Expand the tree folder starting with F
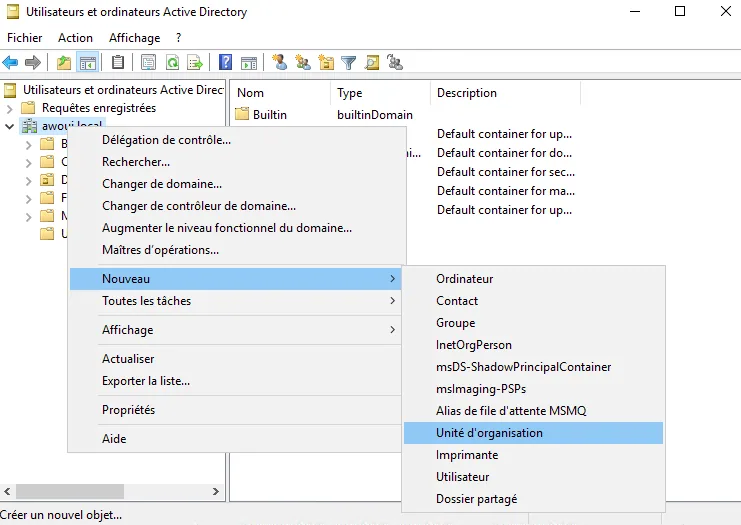Screen dimensions: 741x525 pyautogui.click(x=28, y=199)
